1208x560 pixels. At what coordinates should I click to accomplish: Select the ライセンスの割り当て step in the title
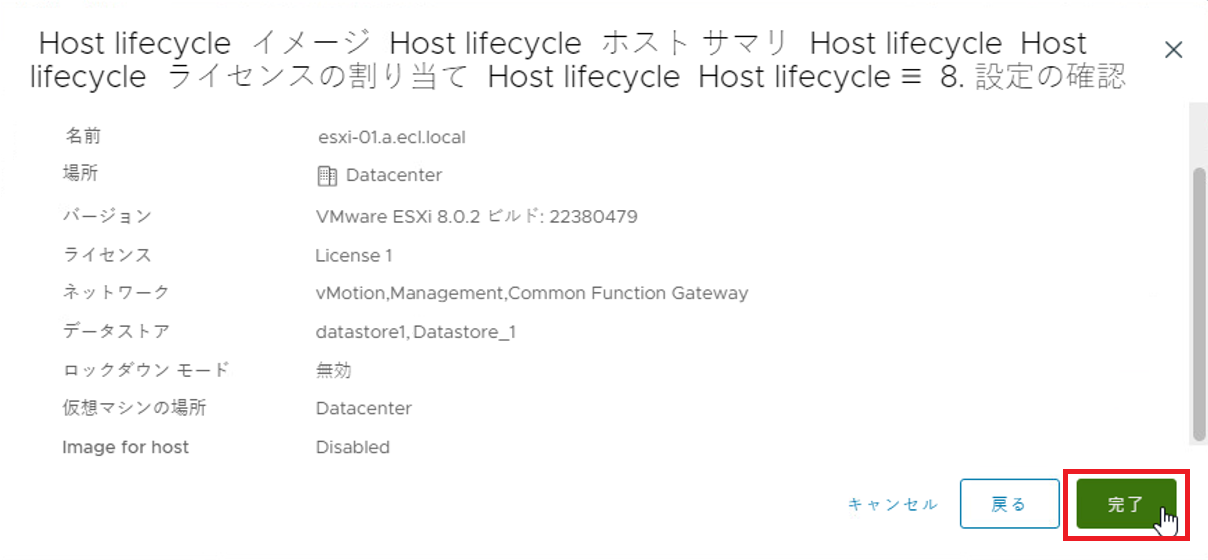(x=318, y=77)
